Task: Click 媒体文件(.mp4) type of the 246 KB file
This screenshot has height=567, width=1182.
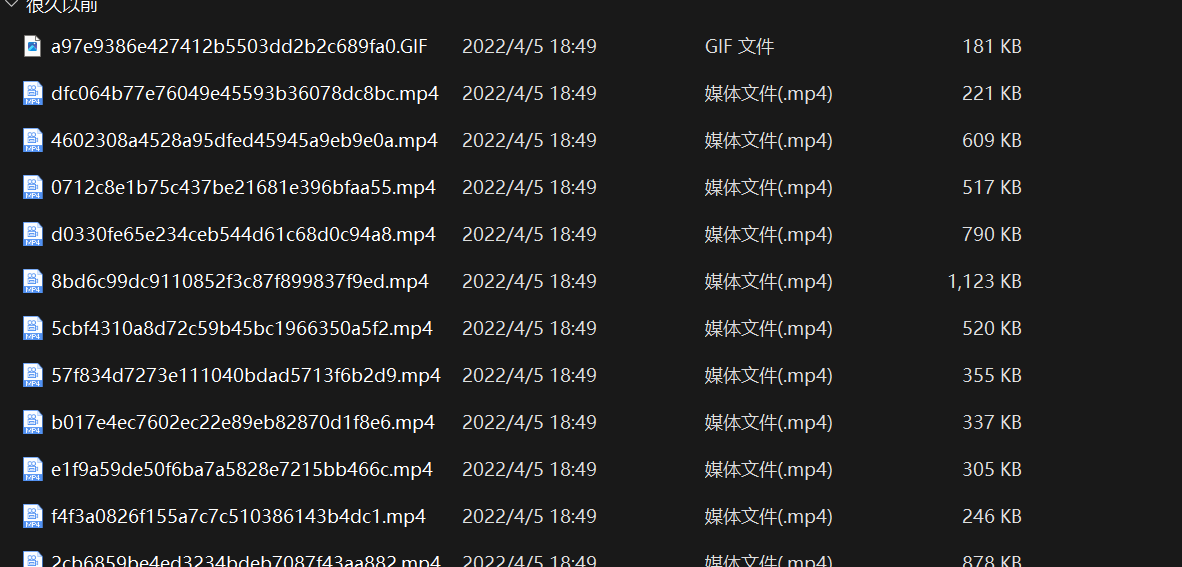Action: pyautogui.click(x=768, y=516)
